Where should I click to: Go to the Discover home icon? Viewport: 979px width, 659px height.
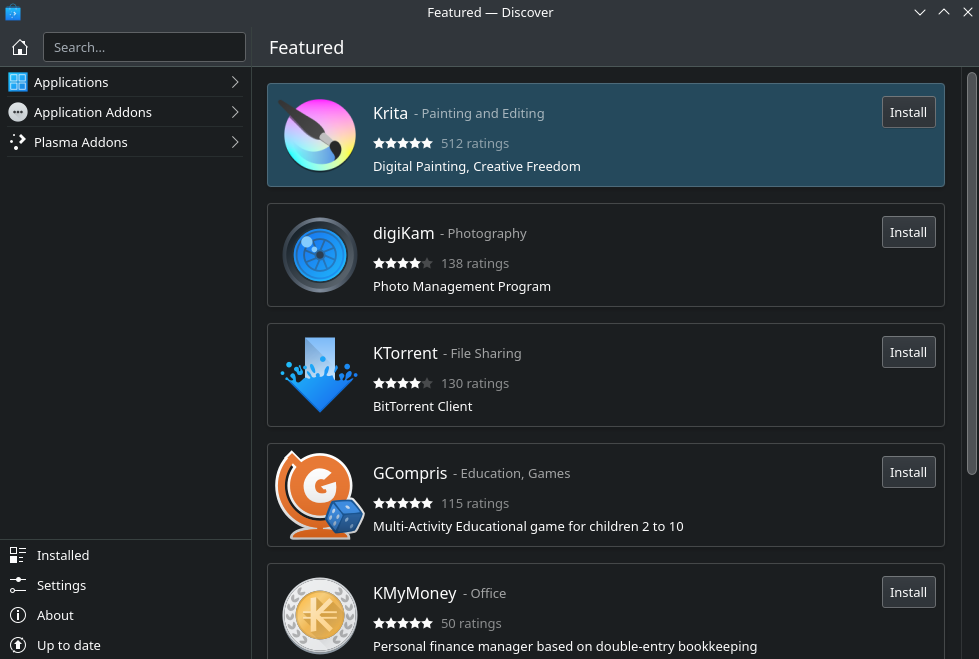[20, 47]
